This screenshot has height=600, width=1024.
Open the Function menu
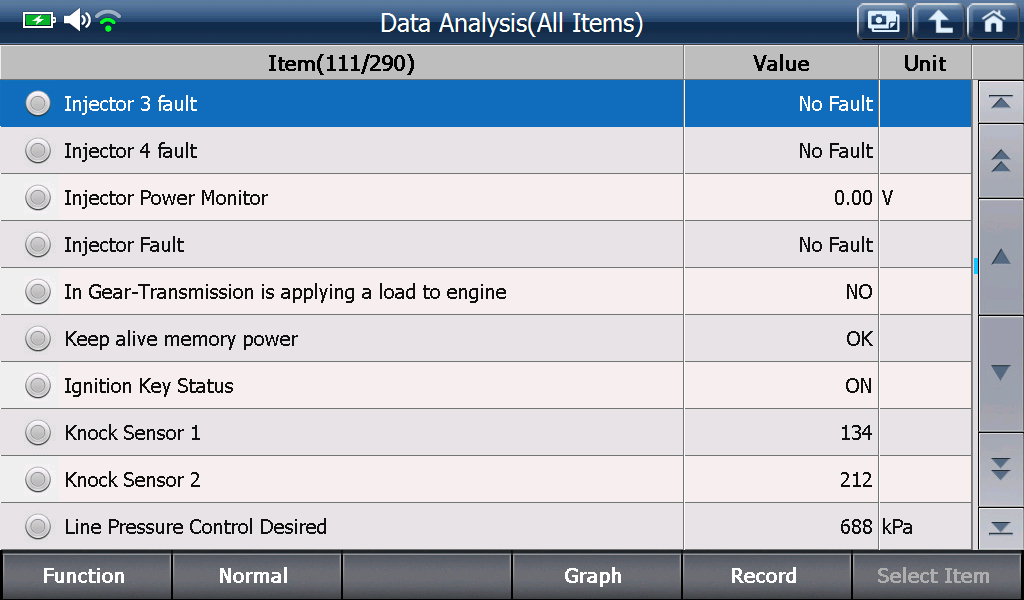(85, 576)
